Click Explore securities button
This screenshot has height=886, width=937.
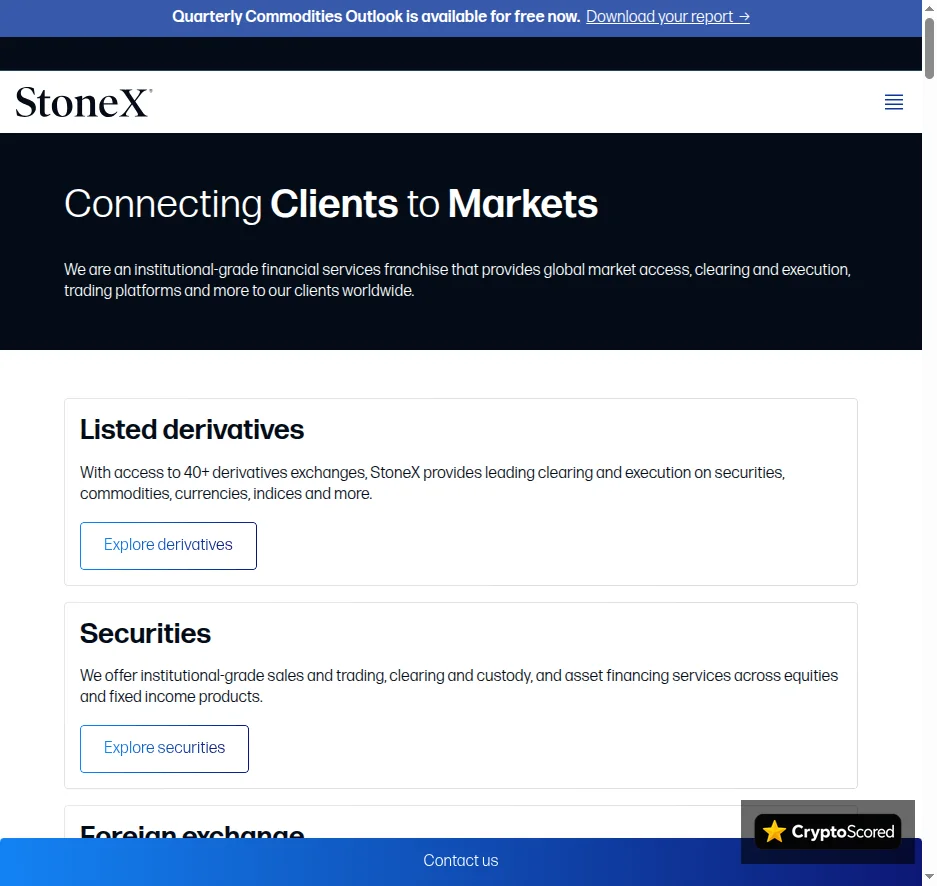(x=164, y=749)
